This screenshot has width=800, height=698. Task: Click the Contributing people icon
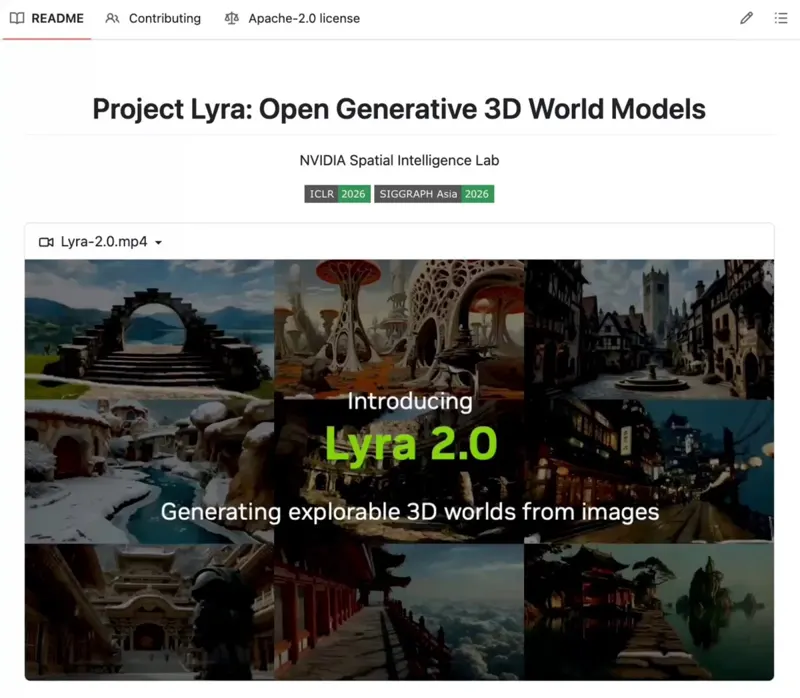[x=112, y=18]
